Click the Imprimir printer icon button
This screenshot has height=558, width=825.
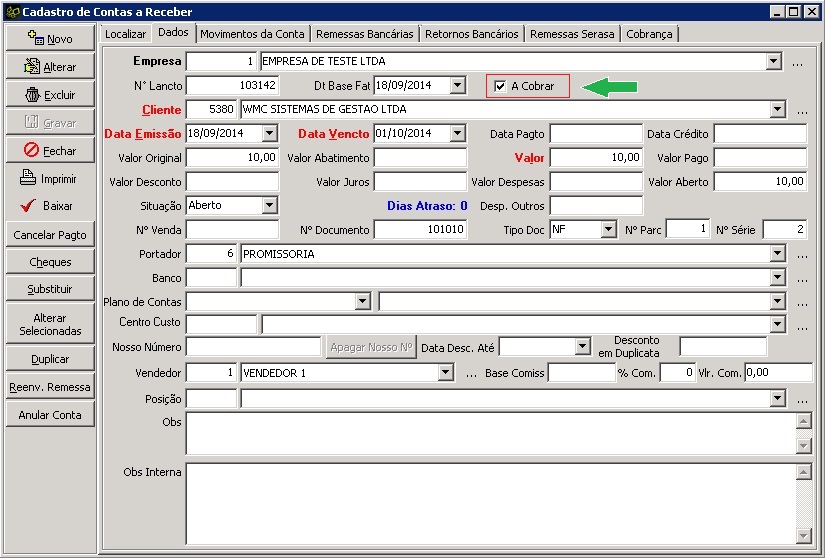coord(50,179)
